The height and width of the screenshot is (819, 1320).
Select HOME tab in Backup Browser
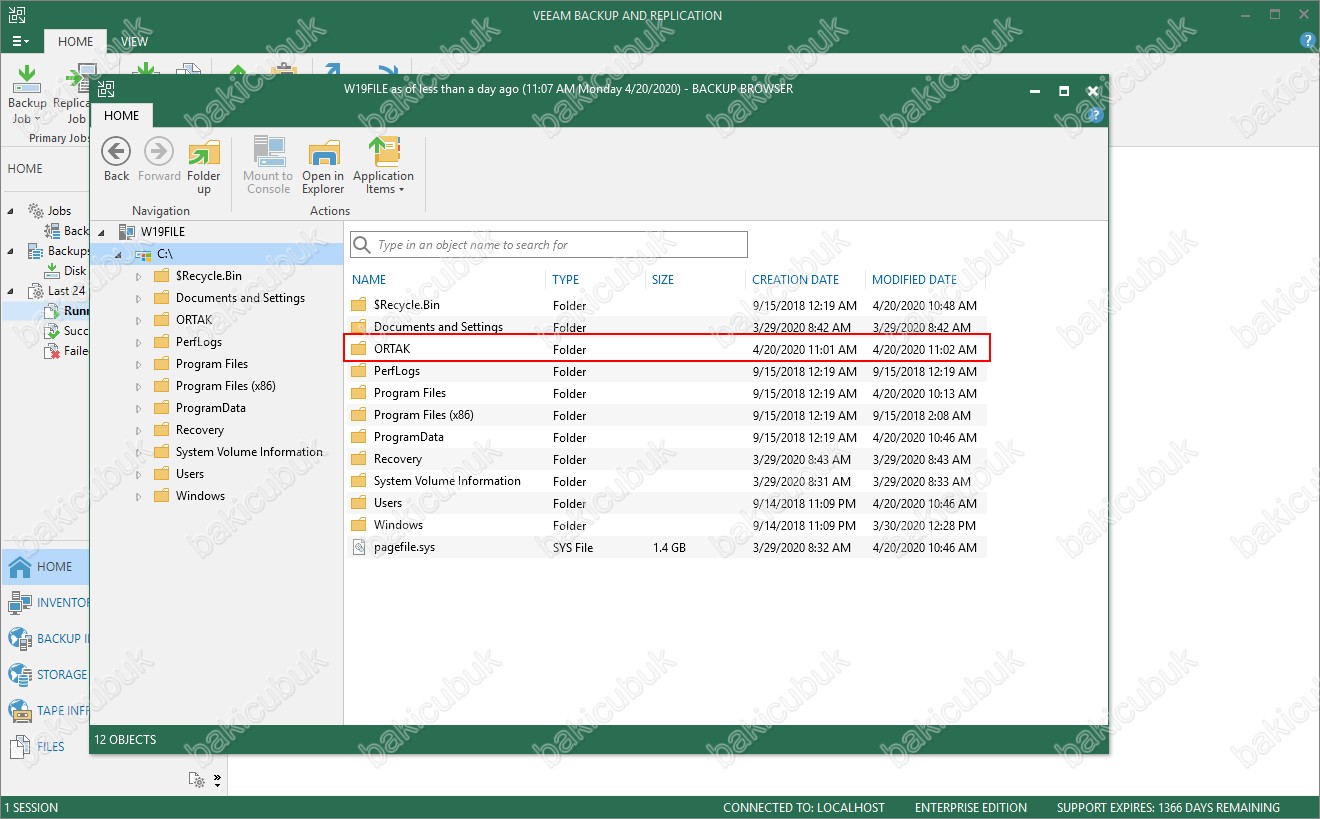click(122, 115)
